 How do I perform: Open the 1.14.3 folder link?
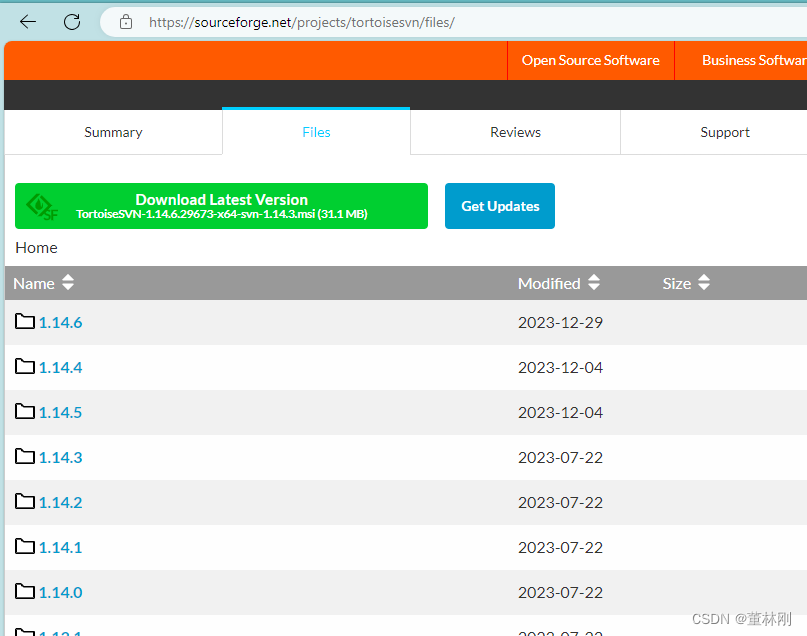coord(60,457)
